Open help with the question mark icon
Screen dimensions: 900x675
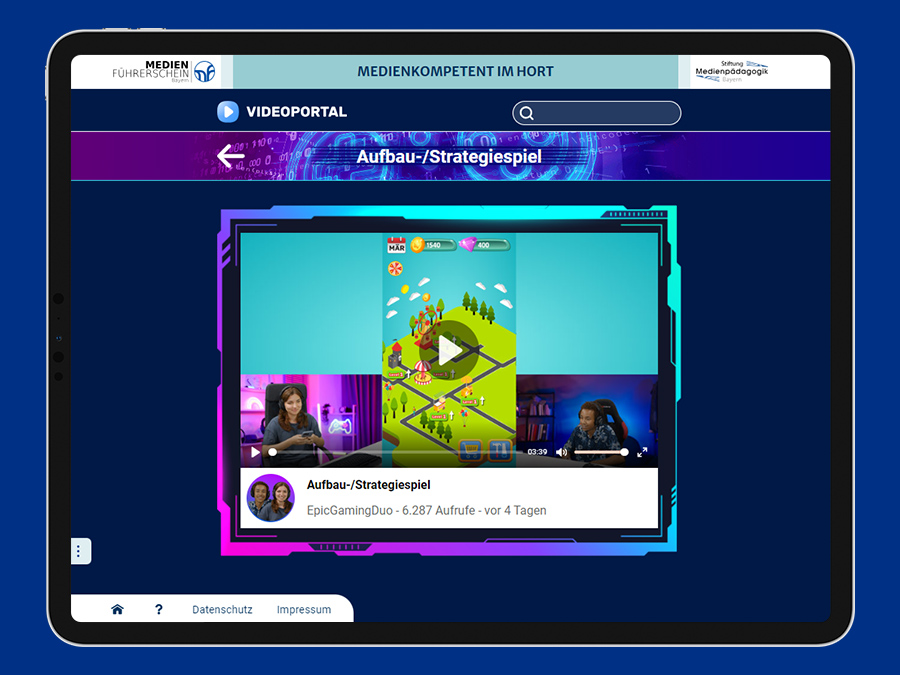pos(159,609)
